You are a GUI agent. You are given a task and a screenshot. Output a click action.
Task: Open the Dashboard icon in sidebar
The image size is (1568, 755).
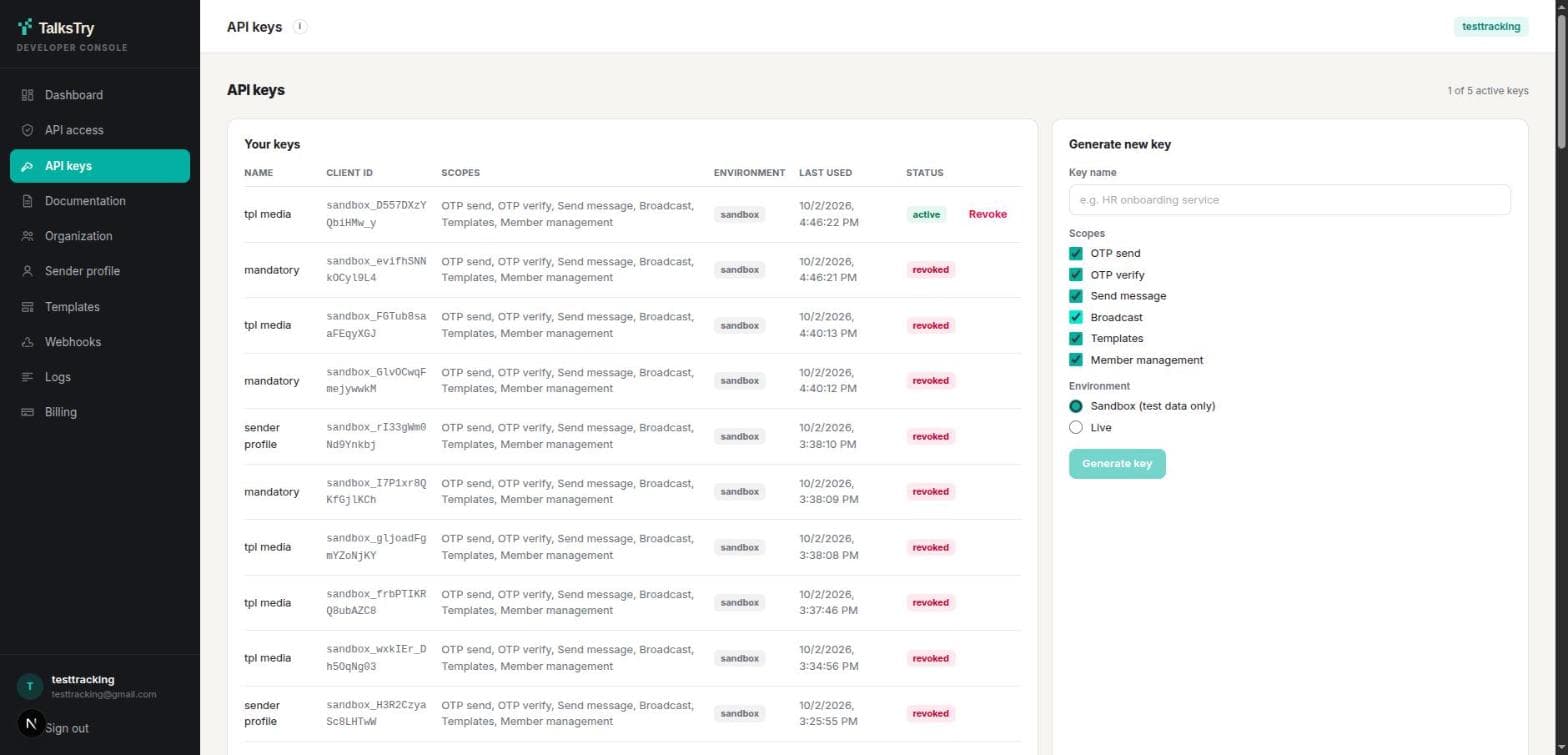tap(27, 95)
